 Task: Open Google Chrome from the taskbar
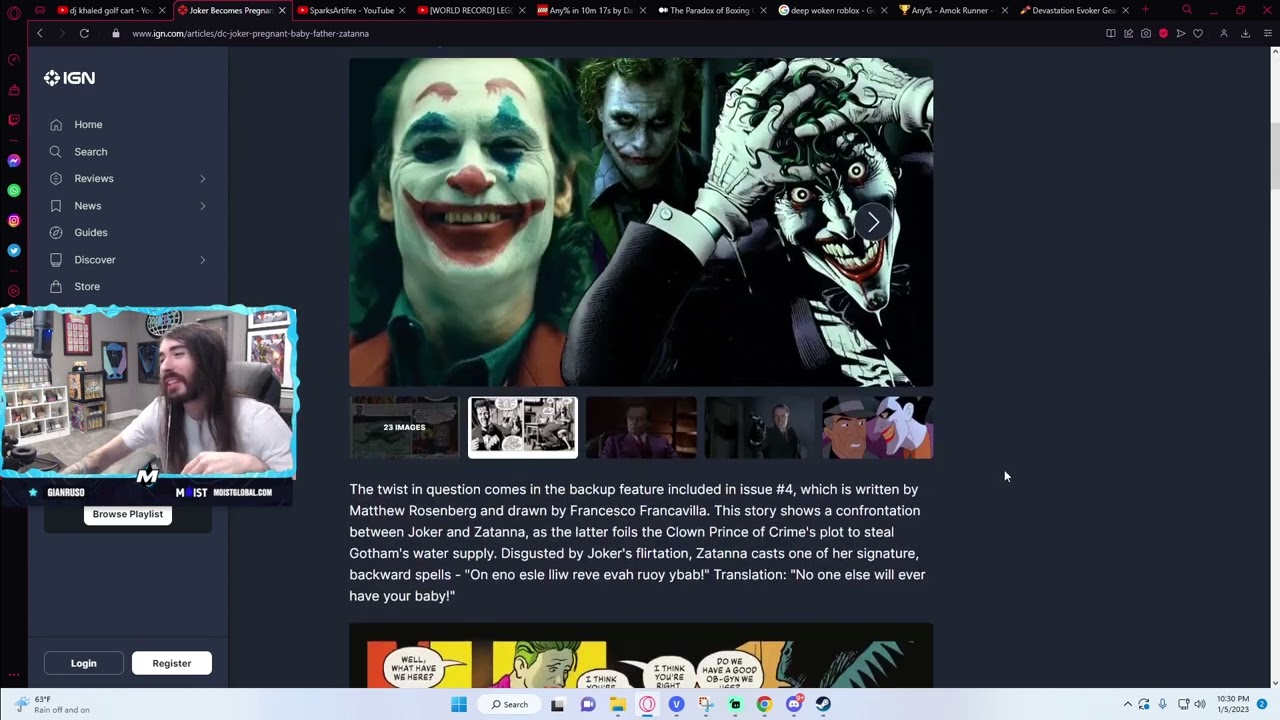764,704
